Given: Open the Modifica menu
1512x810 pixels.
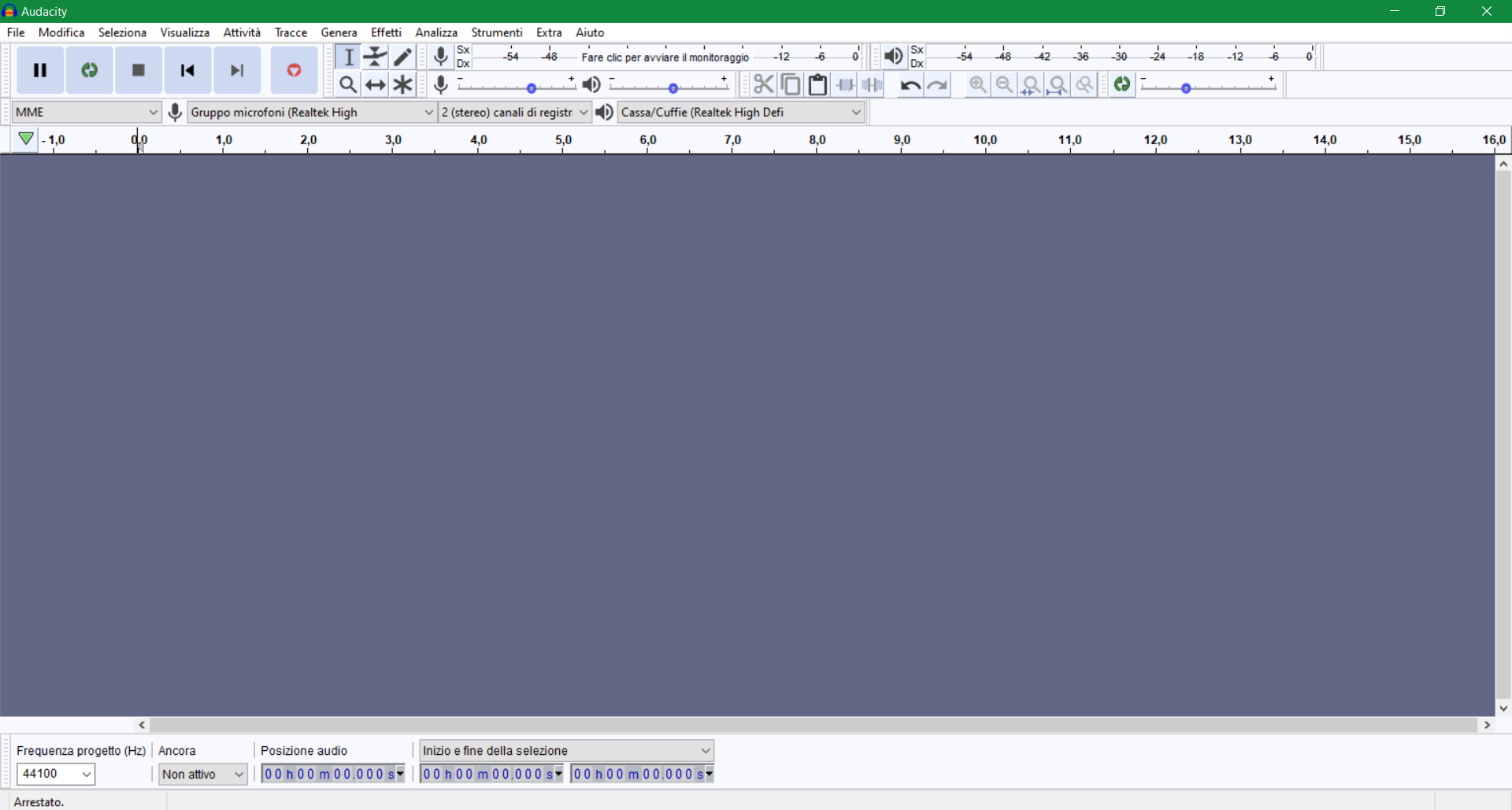Looking at the screenshot, I should click(x=61, y=32).
